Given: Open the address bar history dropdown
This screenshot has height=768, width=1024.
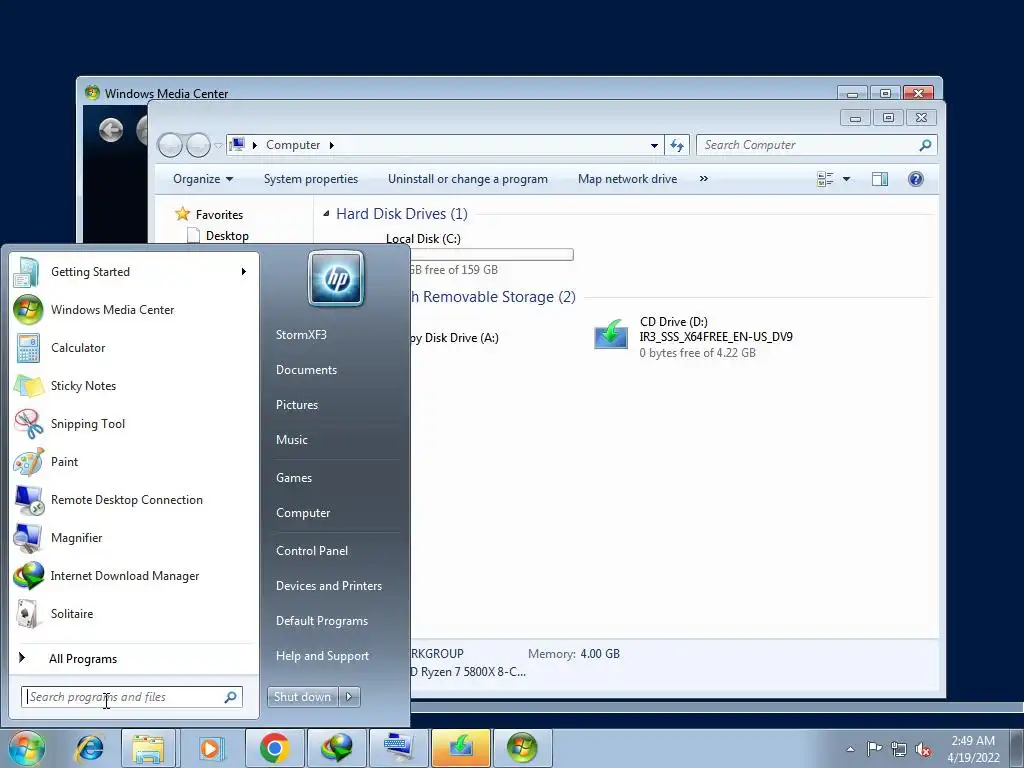Looking at the screenshot, I should coord(654,145).
